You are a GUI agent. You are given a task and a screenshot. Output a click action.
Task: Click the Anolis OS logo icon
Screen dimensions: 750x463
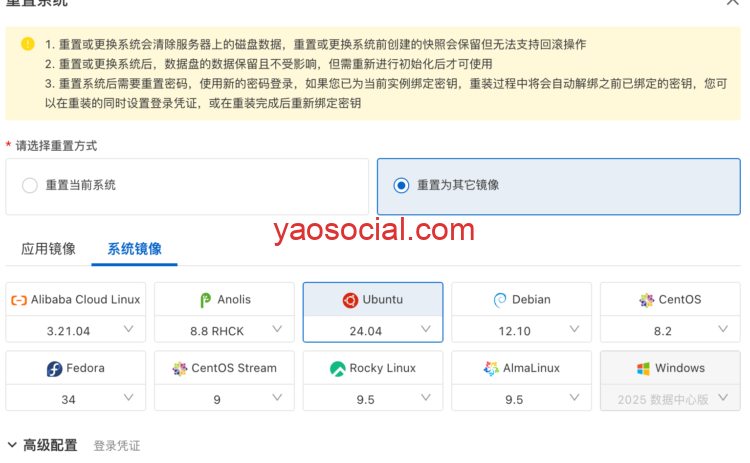206,300
